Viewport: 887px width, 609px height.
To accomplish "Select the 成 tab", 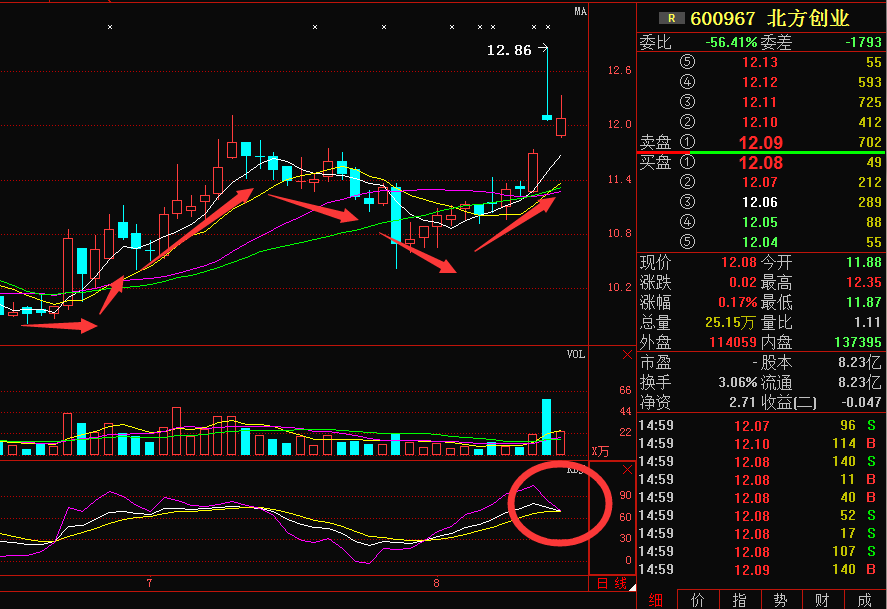I will pyautogui.click(x=864, y=599).
